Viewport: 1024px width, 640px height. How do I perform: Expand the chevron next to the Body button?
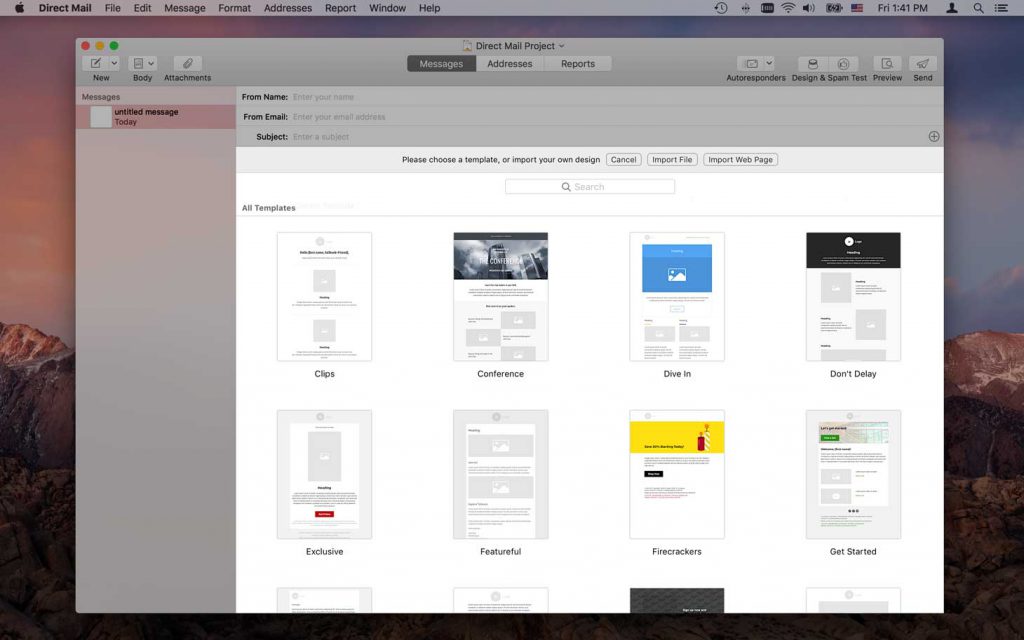(x=150, y=62)
